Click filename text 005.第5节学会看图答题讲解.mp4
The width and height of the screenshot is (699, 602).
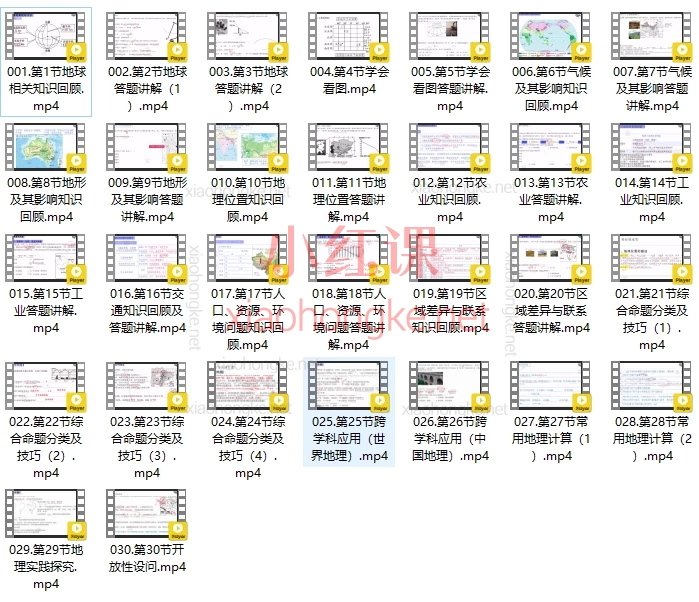tap(449, 88)
